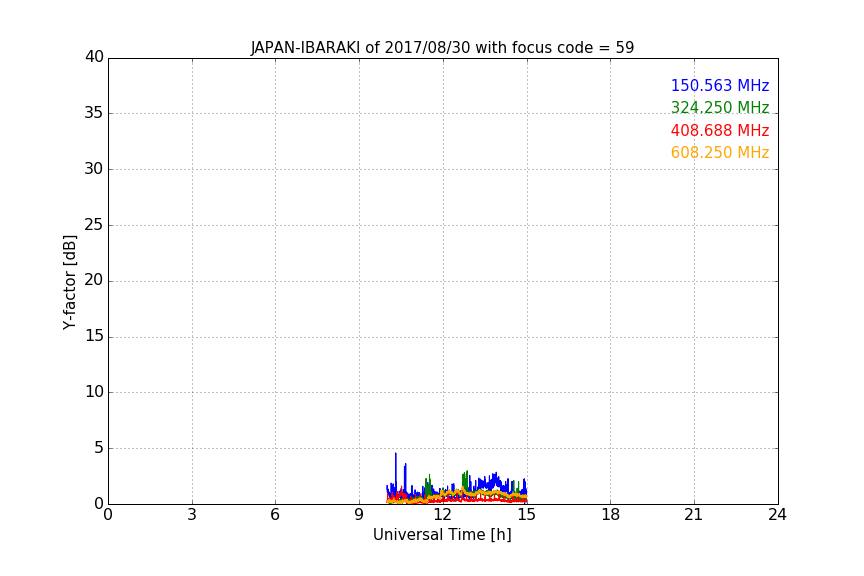Click the x-axis tick label 24

click(x=777, y=515)
